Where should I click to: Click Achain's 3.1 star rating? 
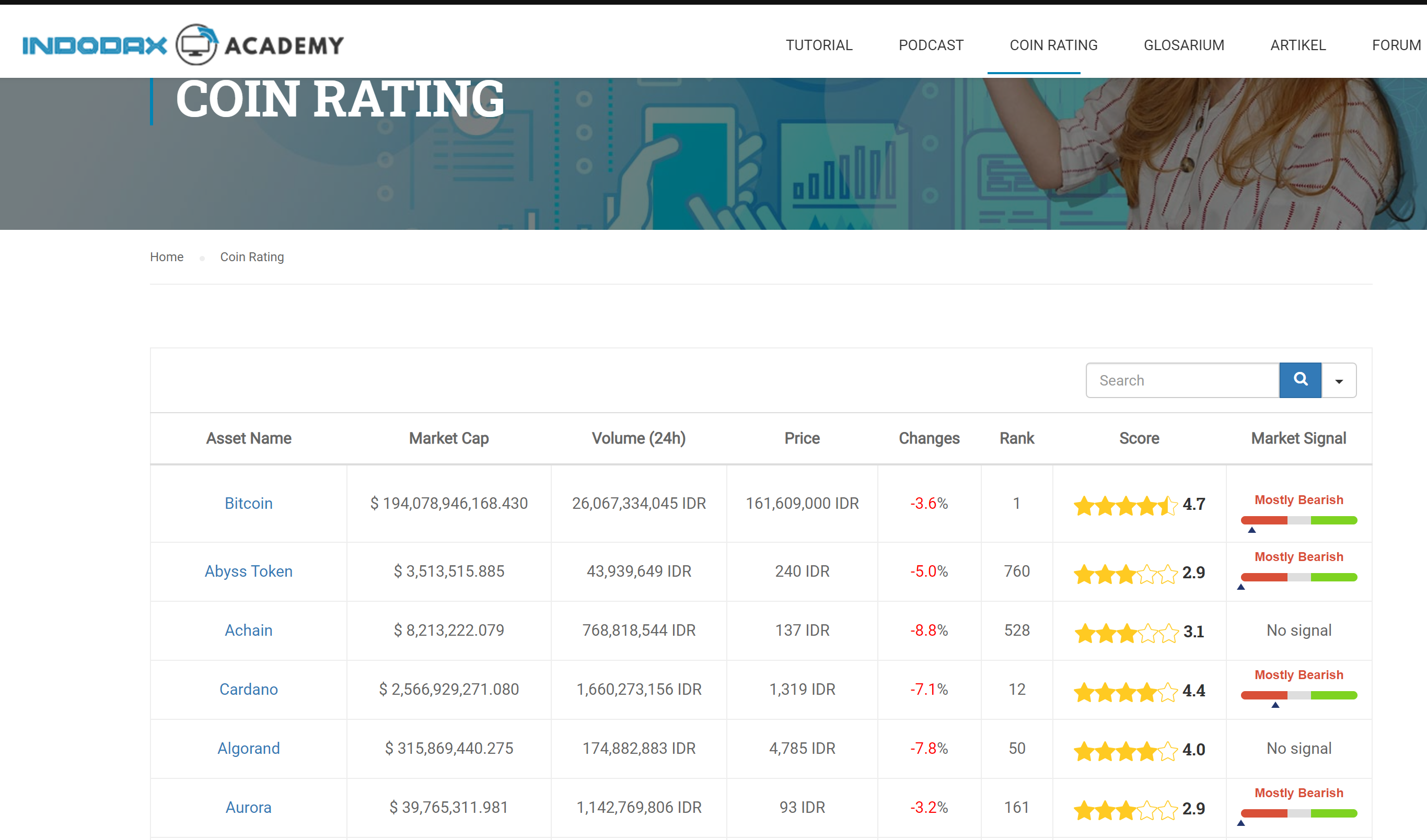1139,632
